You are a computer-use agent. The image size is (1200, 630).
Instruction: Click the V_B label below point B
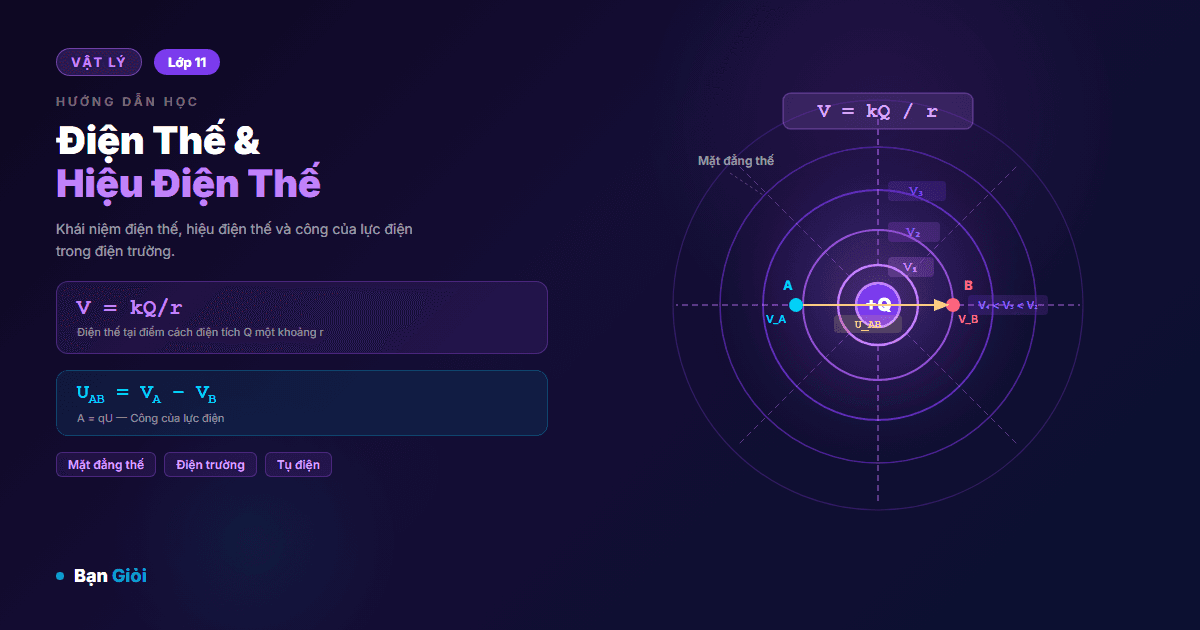click(968, 320)
